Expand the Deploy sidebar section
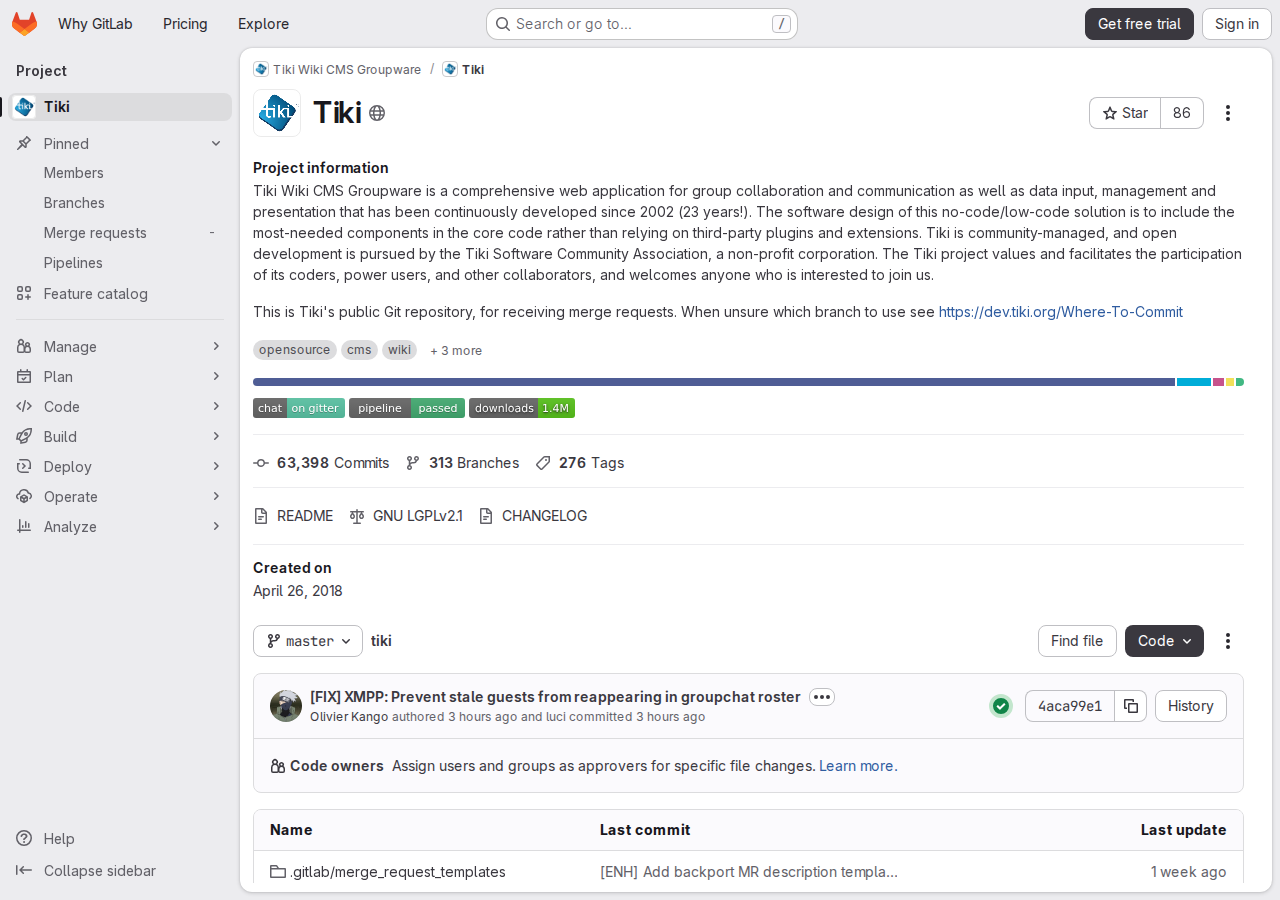This screenshot has height=900, width=1280. 120,467
